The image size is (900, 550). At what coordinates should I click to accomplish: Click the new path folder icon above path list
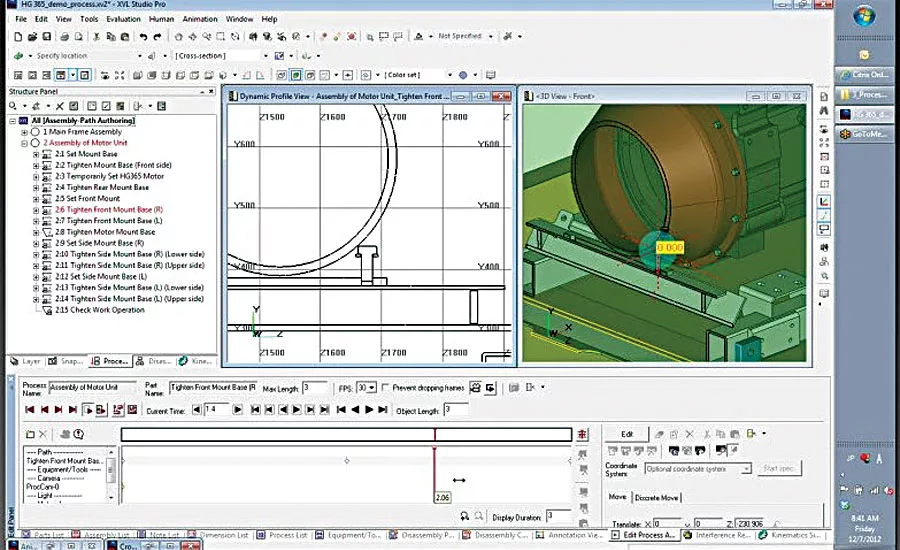[x=30, y=434]
